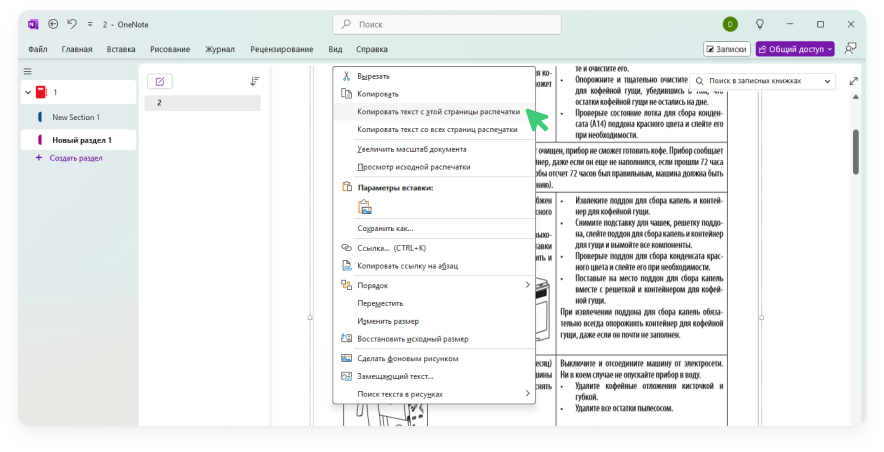
Task: Choose Вырезать from the context menu
Action: 434,76
